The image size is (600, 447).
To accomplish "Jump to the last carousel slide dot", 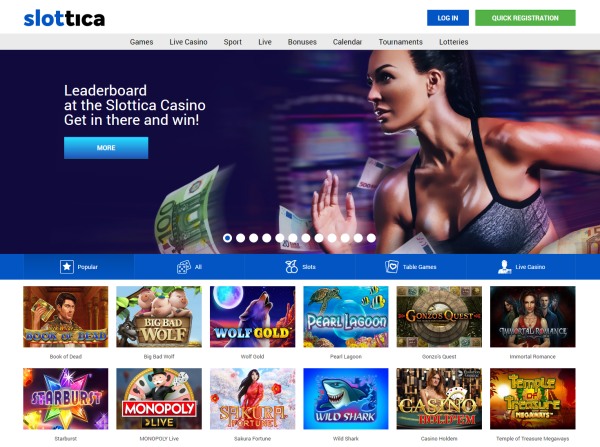I will (x=371, y=238).
